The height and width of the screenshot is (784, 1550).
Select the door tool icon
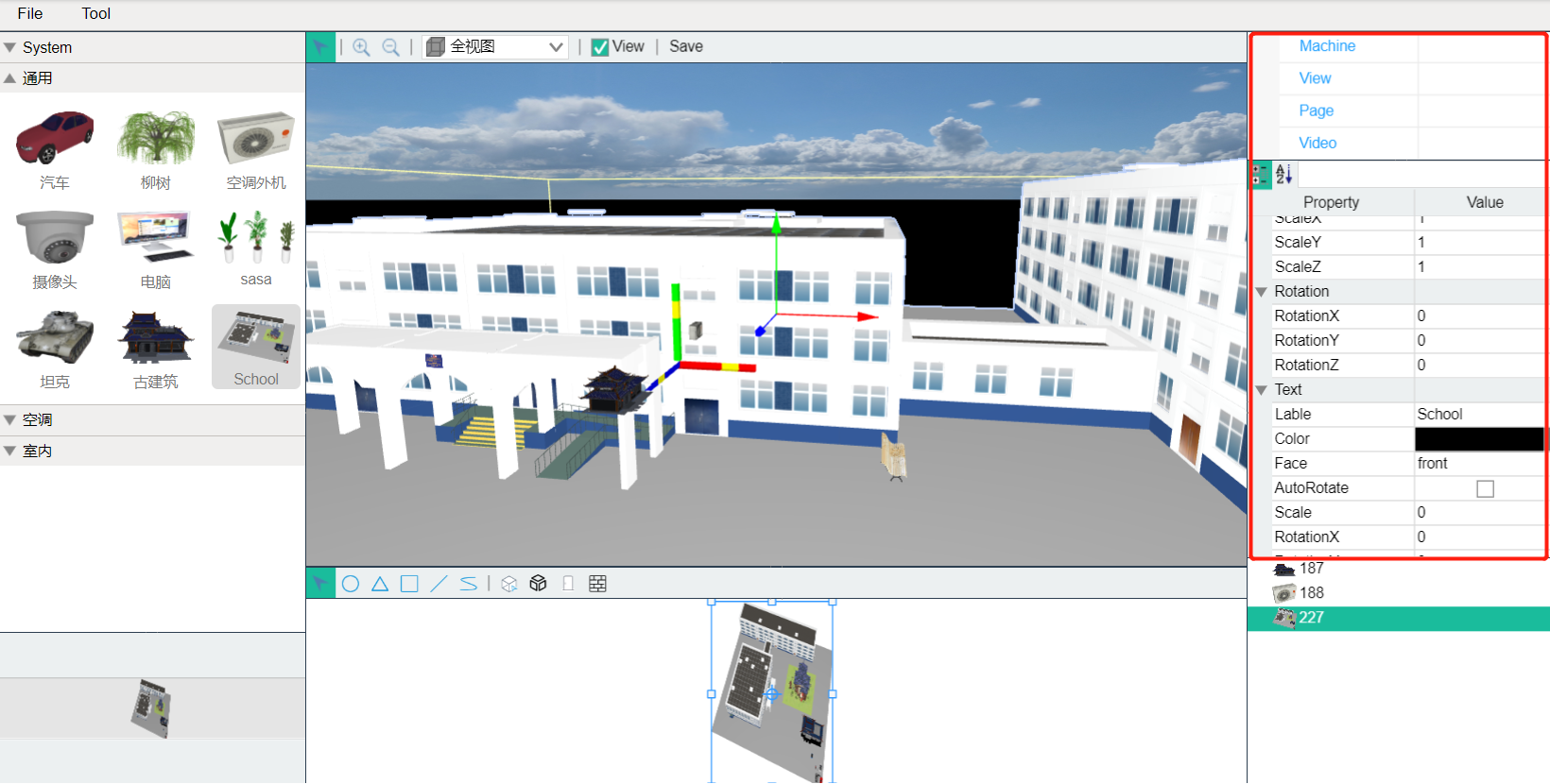tap(568, 584)
